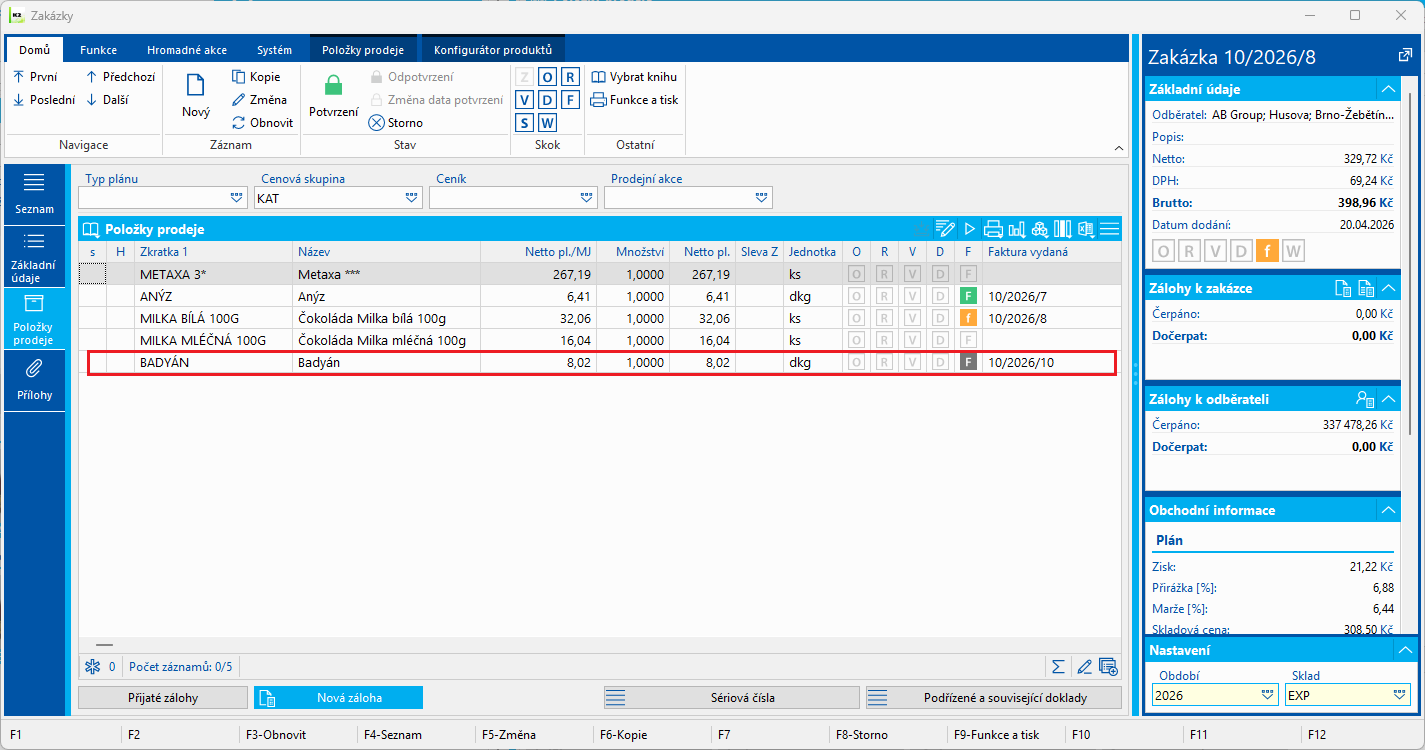Toggle the O skok button in ribbon

(x=547, y=77)
